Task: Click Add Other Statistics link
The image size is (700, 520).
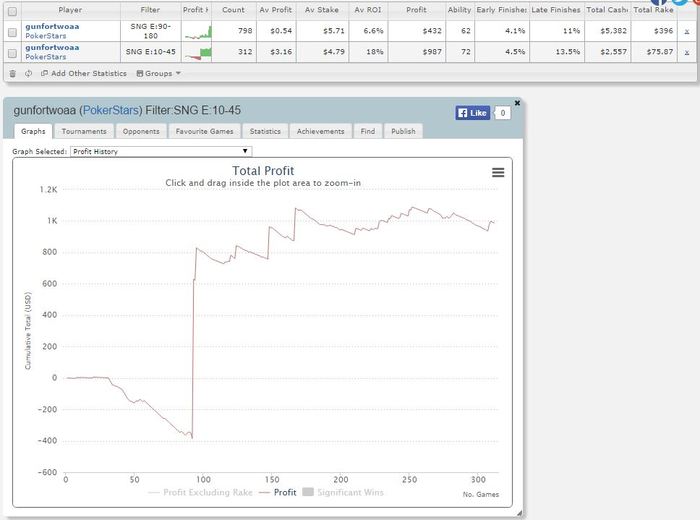Action: [84, 74]
